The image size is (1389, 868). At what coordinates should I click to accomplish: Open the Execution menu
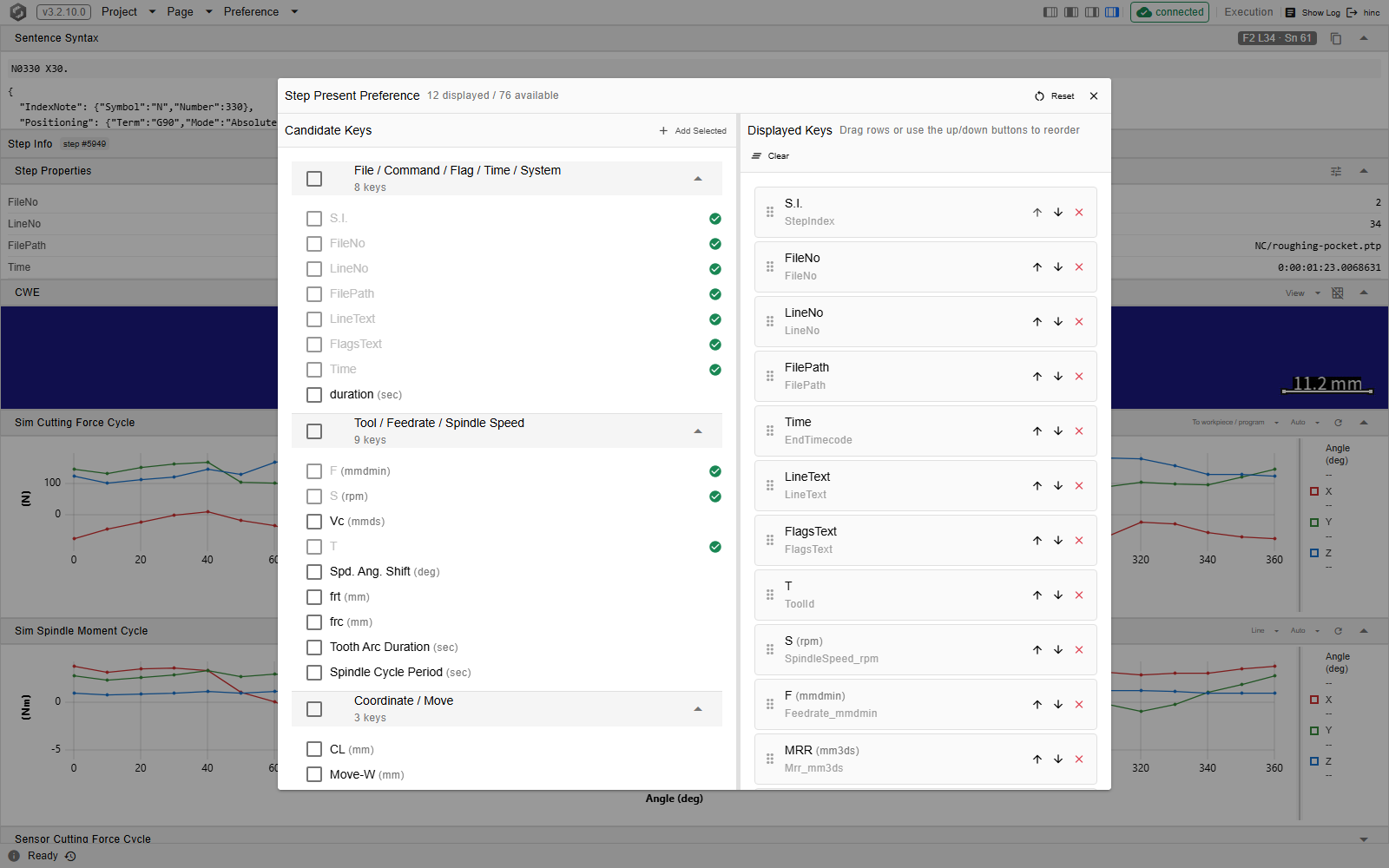(x=1248, y=12)
